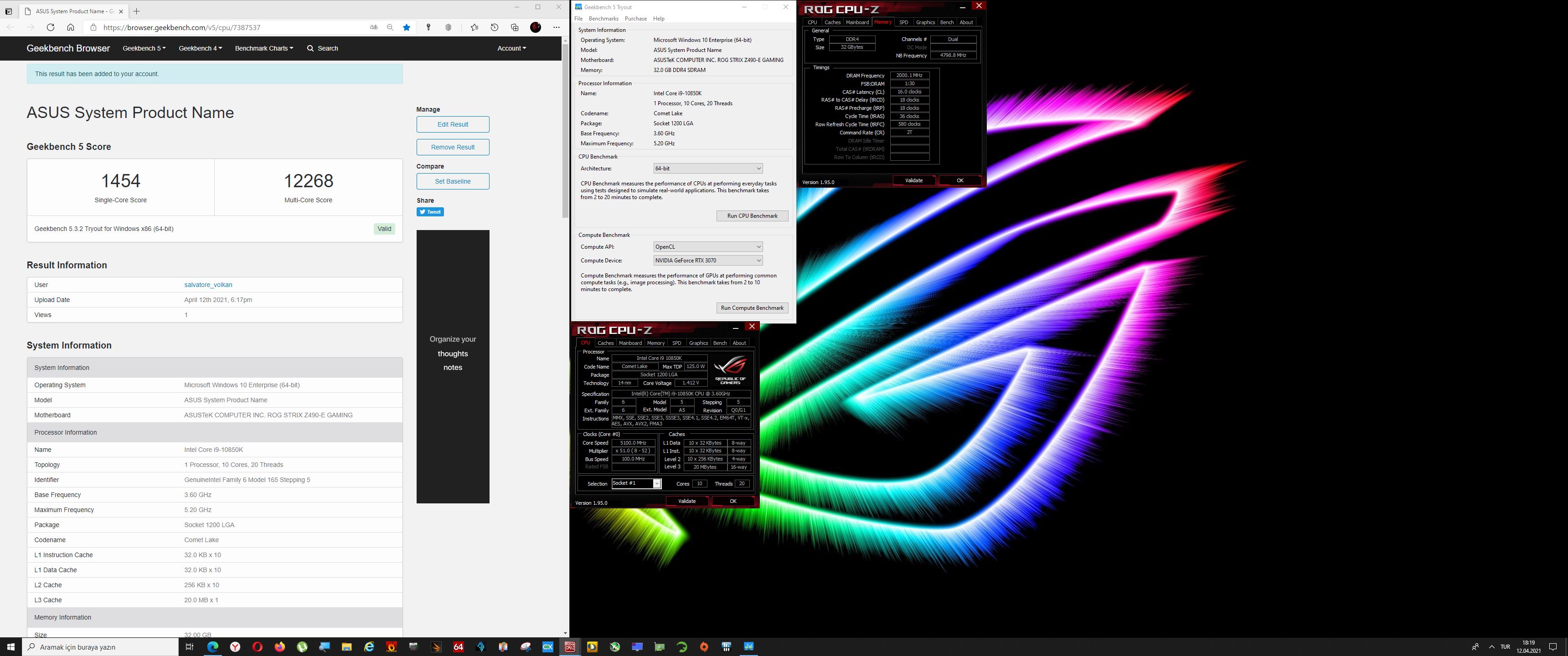
Task: Click the Tweet share button
Action: [x=430, y=212]
